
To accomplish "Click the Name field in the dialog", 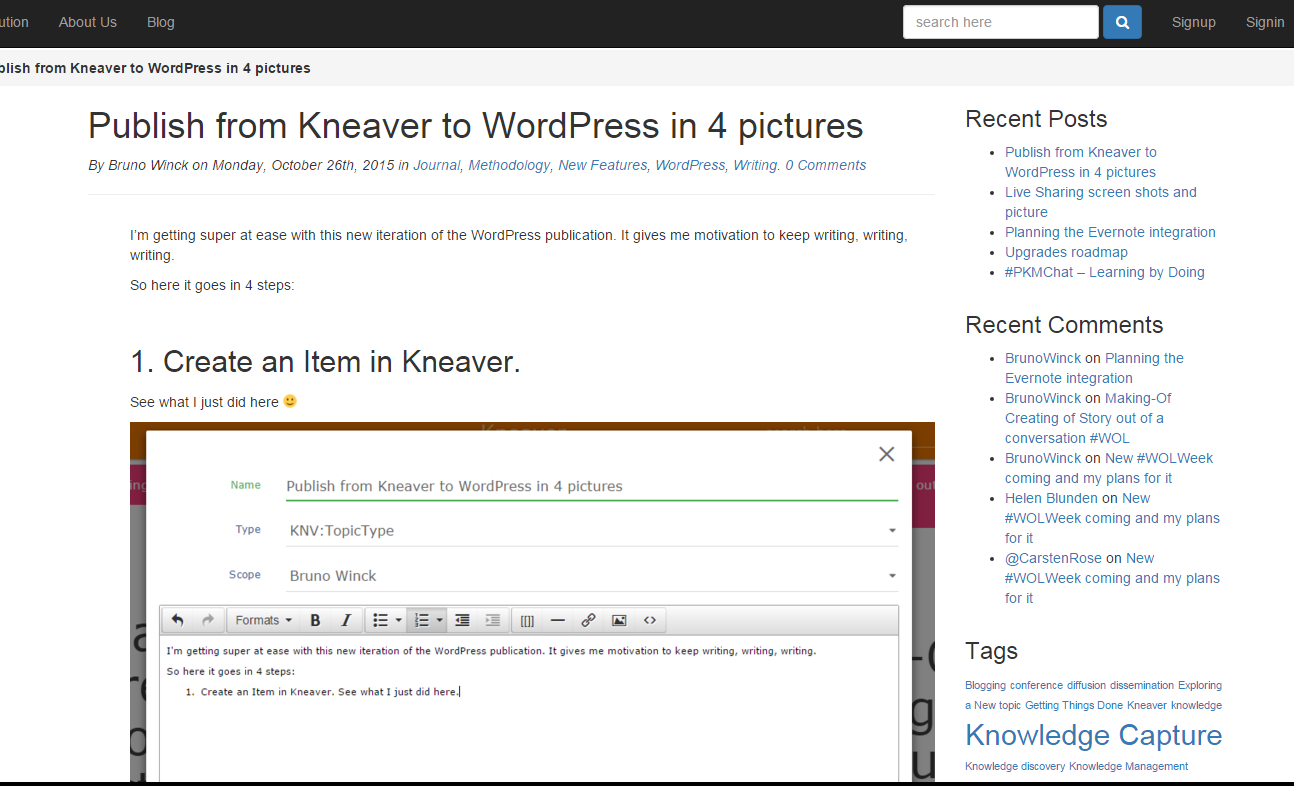I will point(592,486).
